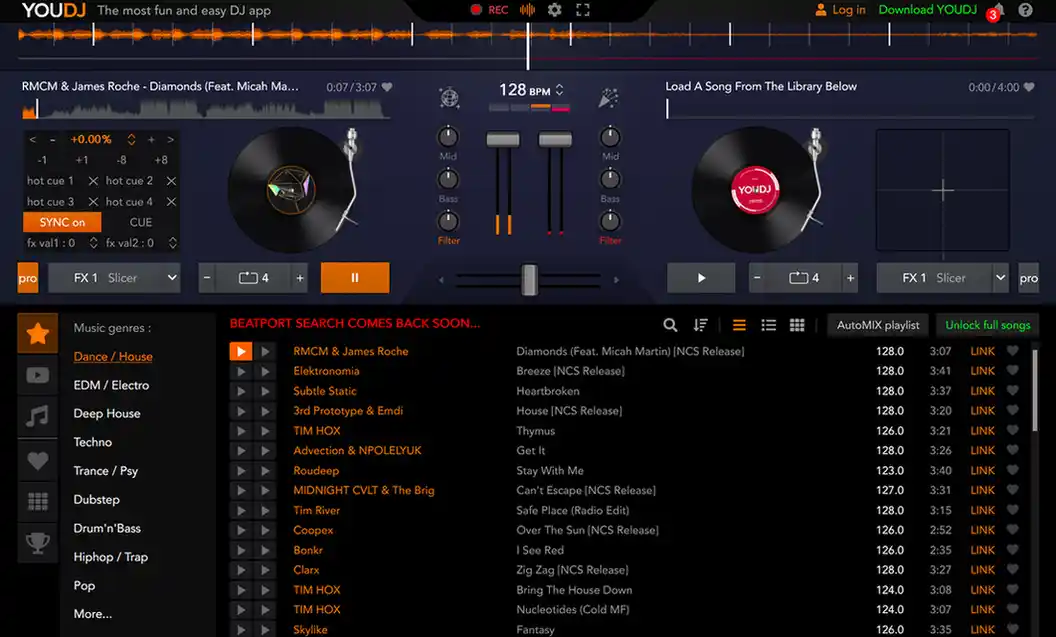Click the right deck XY effect pad
This screenshot has width=1056, height=637.
[x=942, y=191]
